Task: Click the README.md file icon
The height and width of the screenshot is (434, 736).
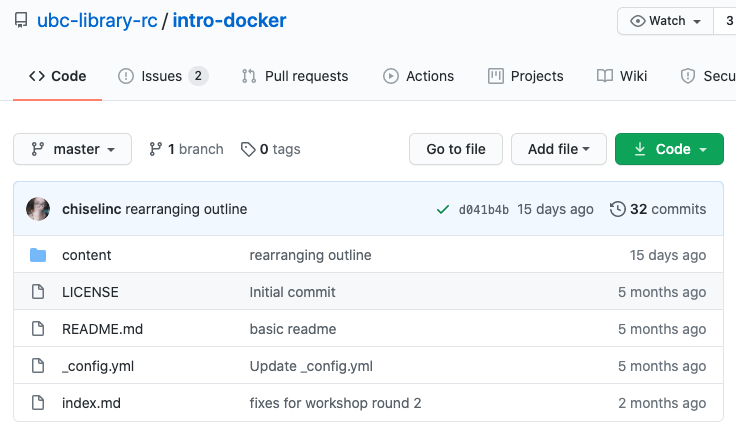Action: 38,329
